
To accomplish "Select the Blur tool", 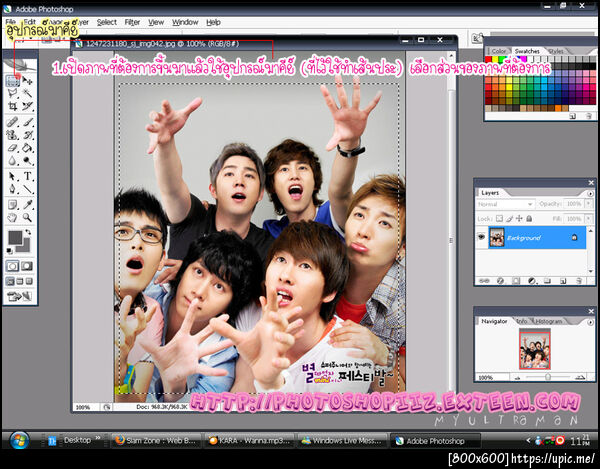I will point(13,161).
